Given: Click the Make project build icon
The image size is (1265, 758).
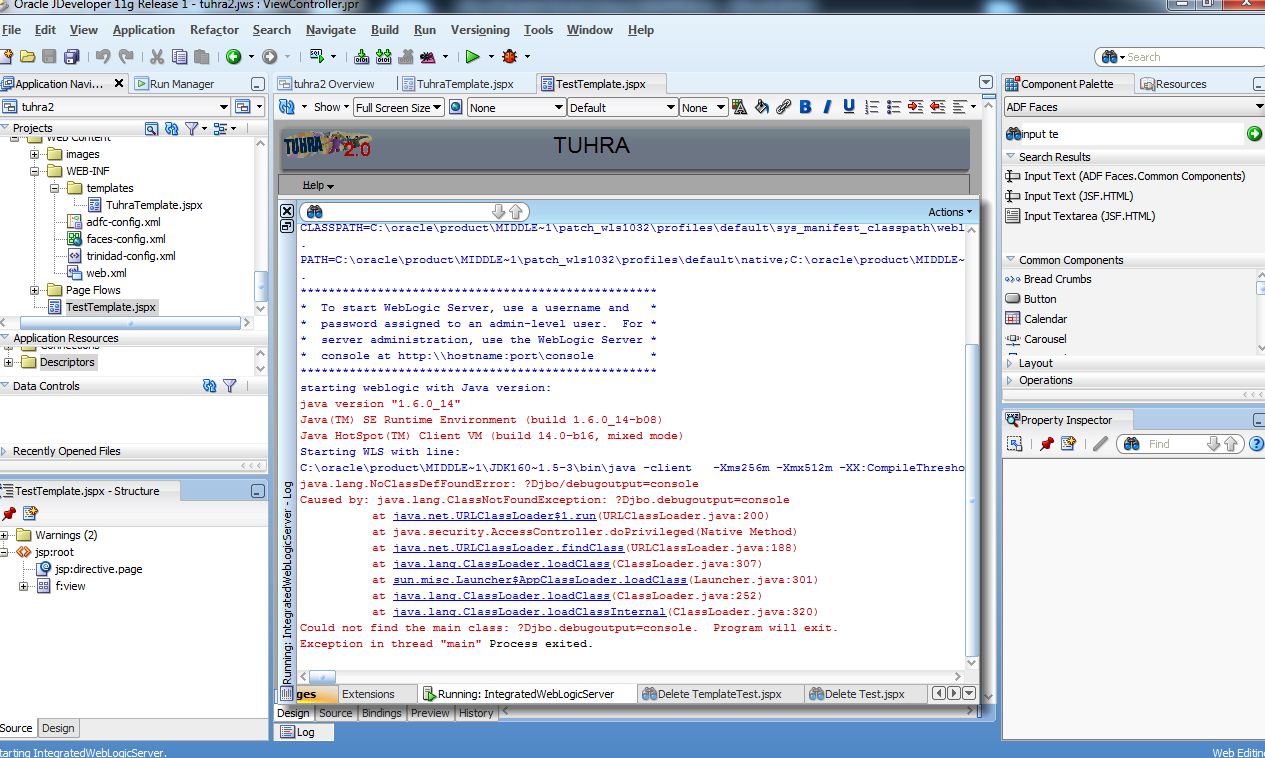Looking at the screenshot, I should [361, 57].
